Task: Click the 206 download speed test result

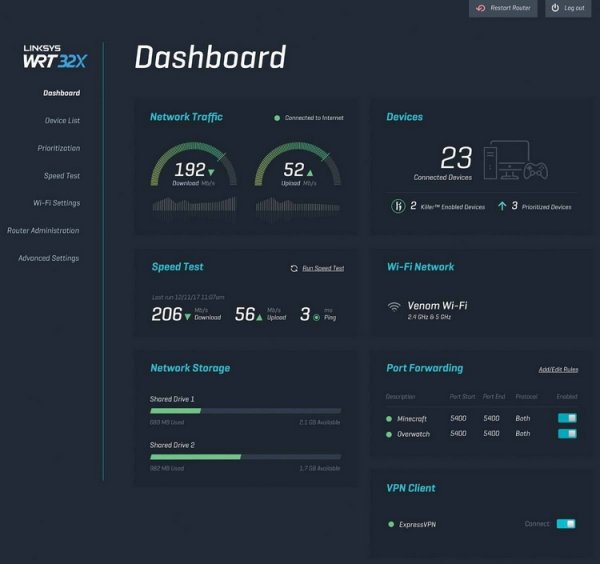Action: click(x=166, y=314)
